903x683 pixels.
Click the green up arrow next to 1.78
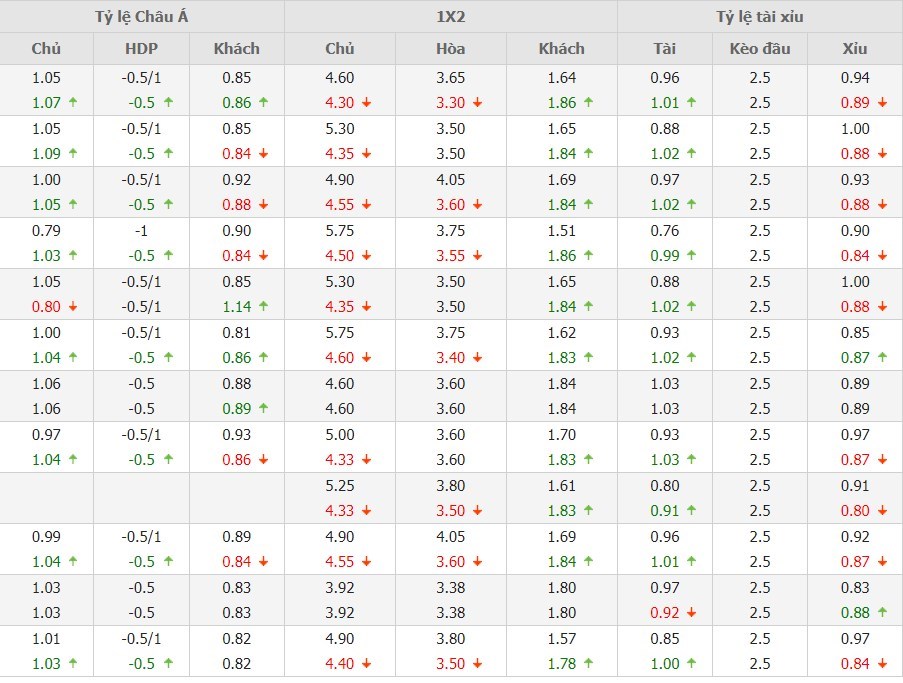click(x=588, y=663)
